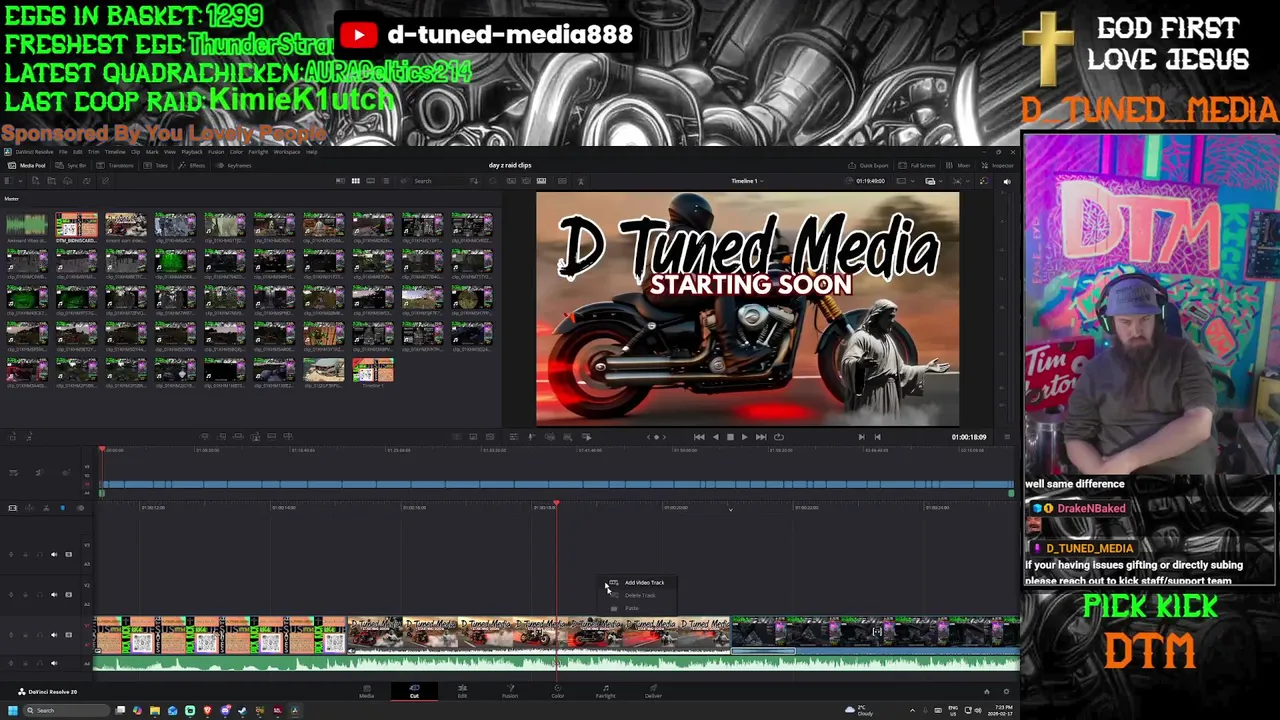Select the Source Clip viewer mode icon
This screenshot has width=1280, height=720.
[511, 181]
